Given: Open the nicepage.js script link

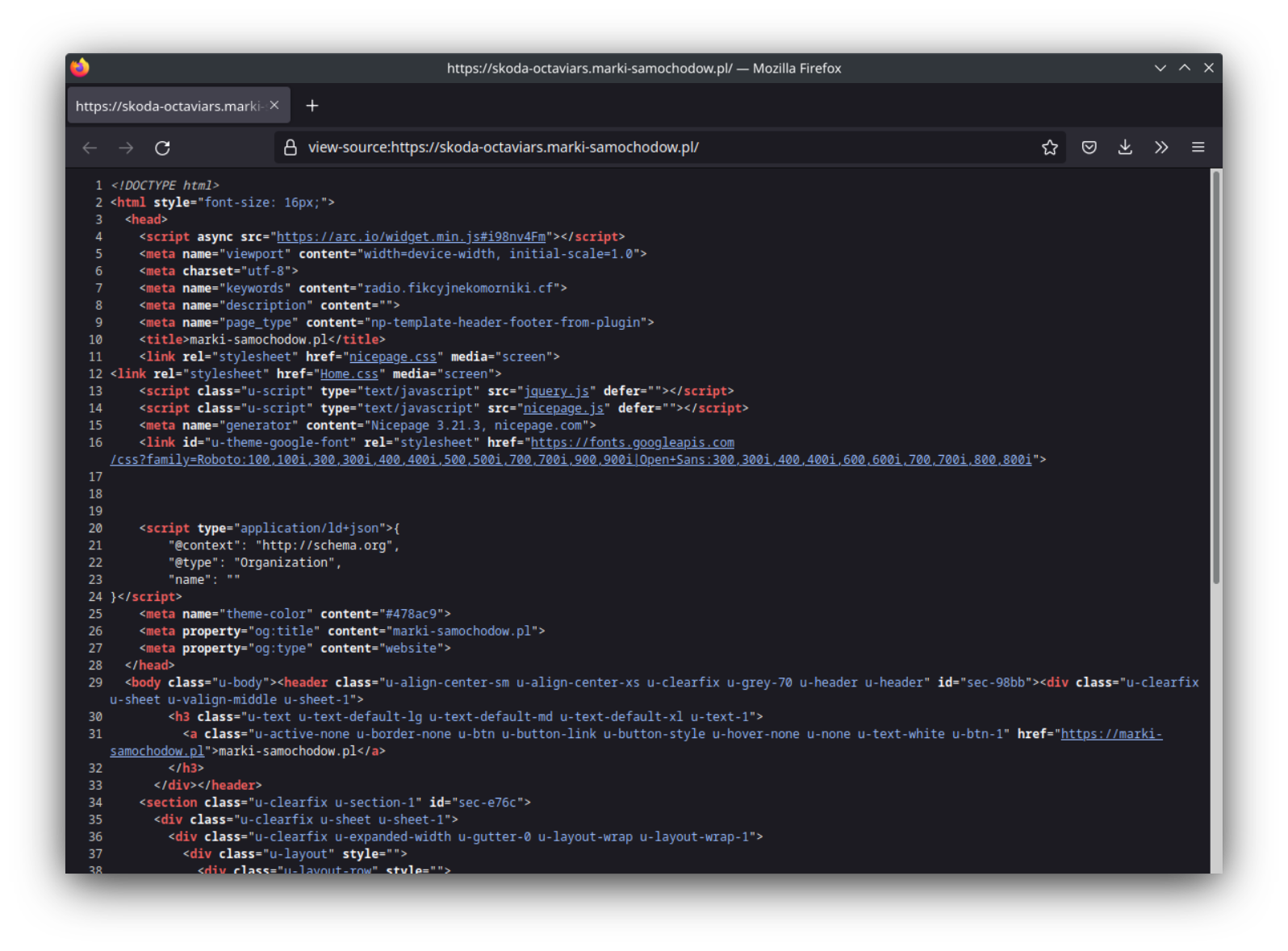Looking at the screenshot, I should point(563,408).
